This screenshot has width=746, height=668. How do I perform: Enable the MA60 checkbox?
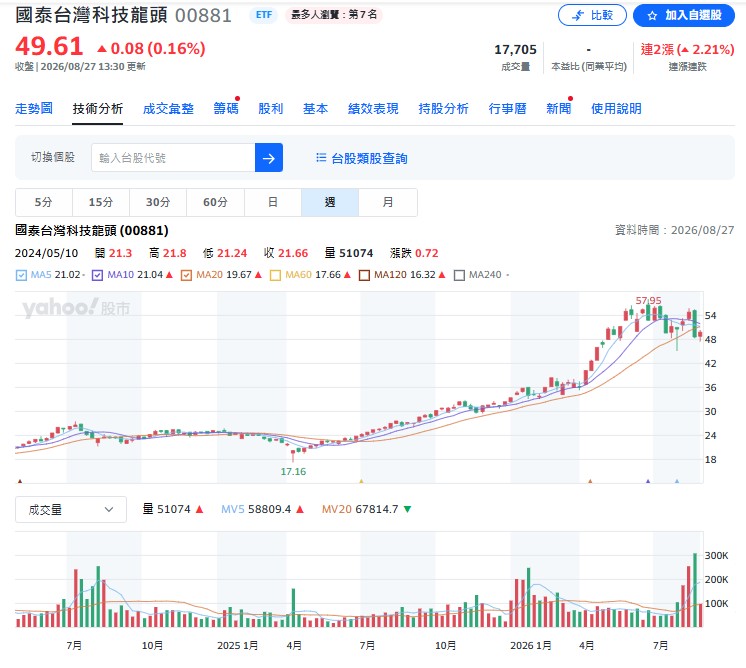[275, 275]
